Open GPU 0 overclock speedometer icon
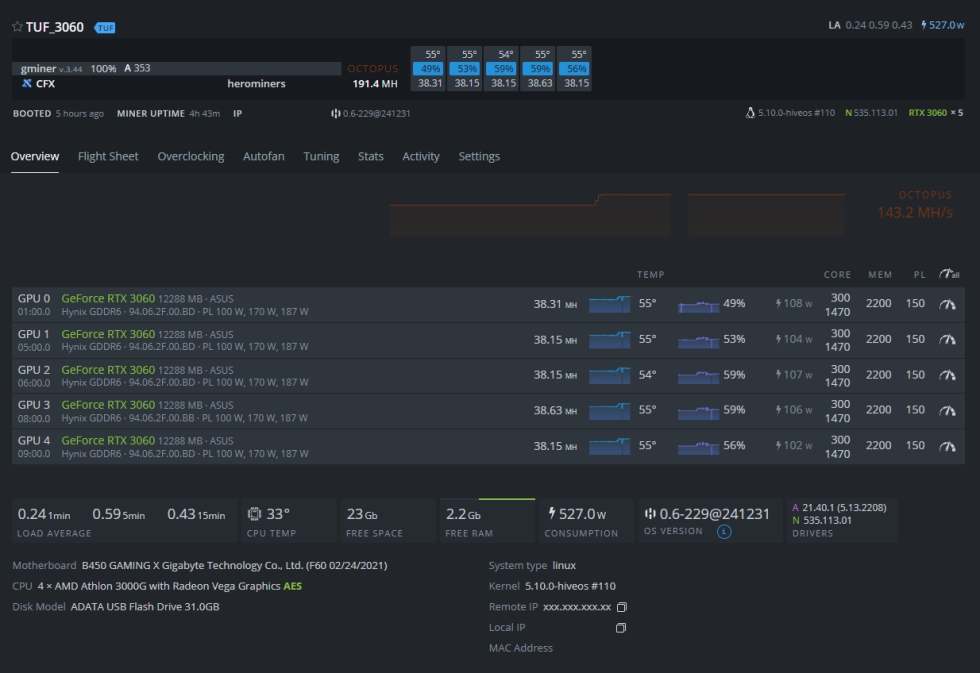 tap(948, 304)
